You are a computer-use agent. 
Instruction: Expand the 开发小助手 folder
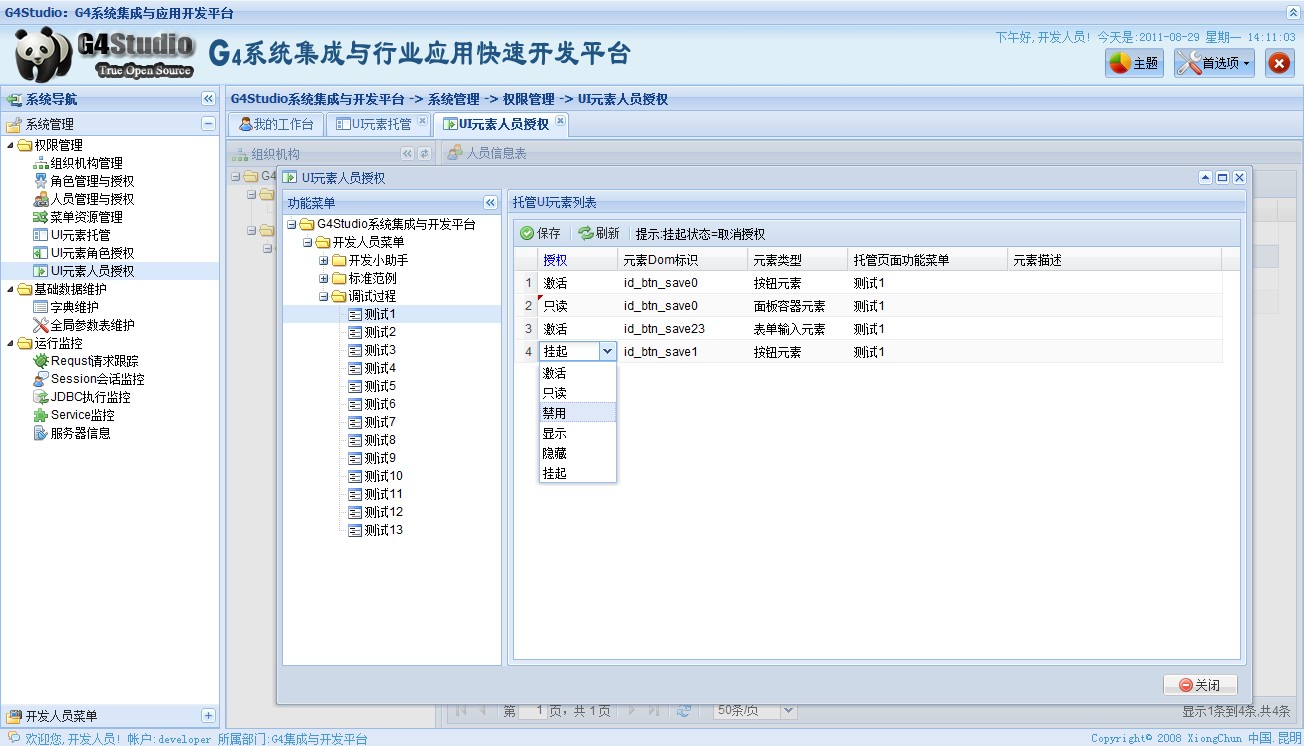324,261
